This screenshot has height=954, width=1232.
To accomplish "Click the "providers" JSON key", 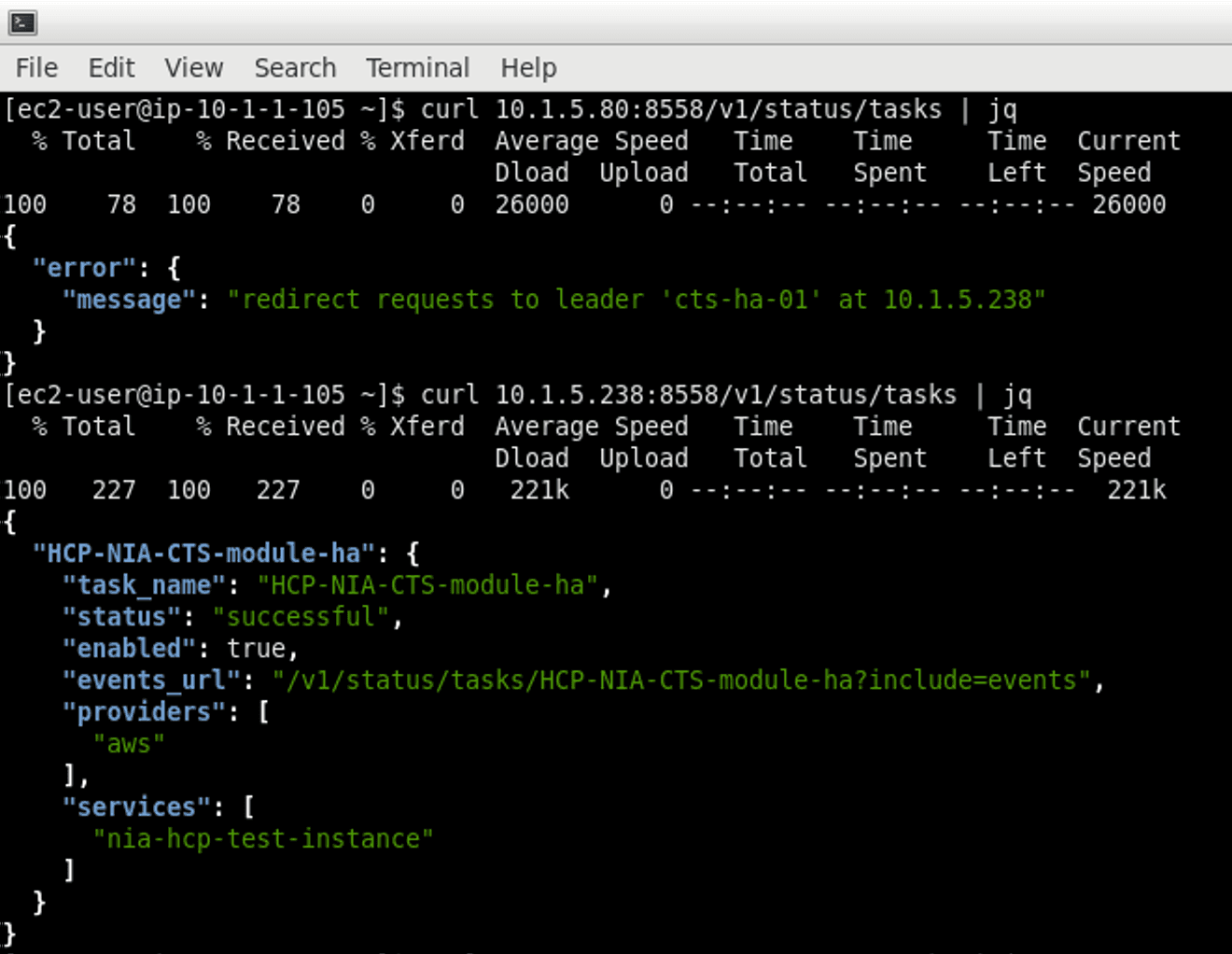I will tap(144, 713).
